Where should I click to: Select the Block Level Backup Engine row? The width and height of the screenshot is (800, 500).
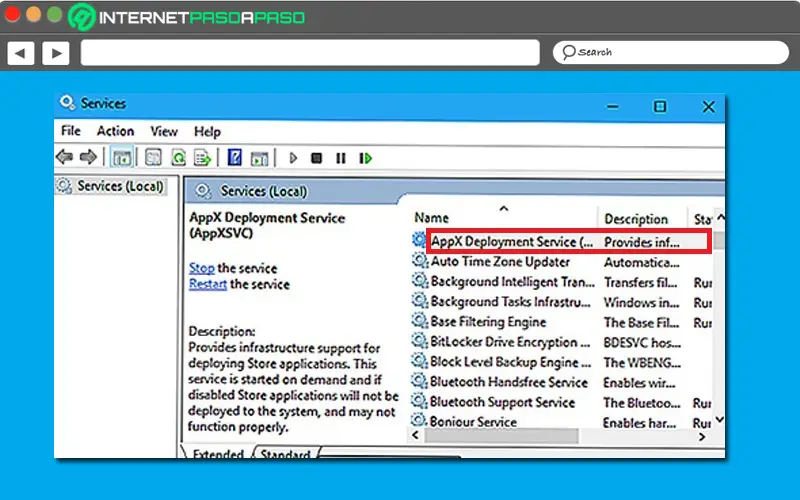[561, 362]
